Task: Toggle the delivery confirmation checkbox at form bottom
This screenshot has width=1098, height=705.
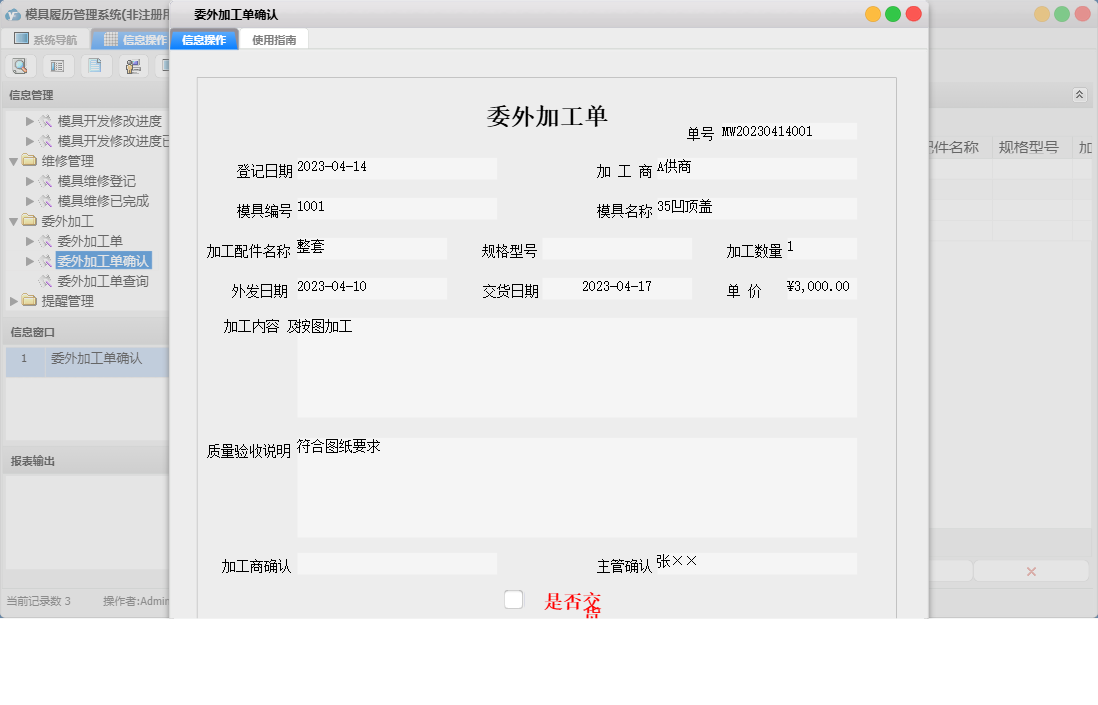Action: [x=513, y=599]
